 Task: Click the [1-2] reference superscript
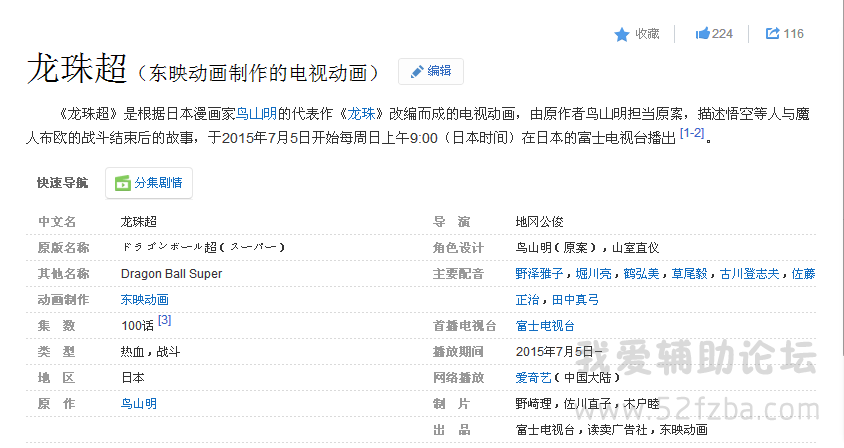tap(692, 132)
